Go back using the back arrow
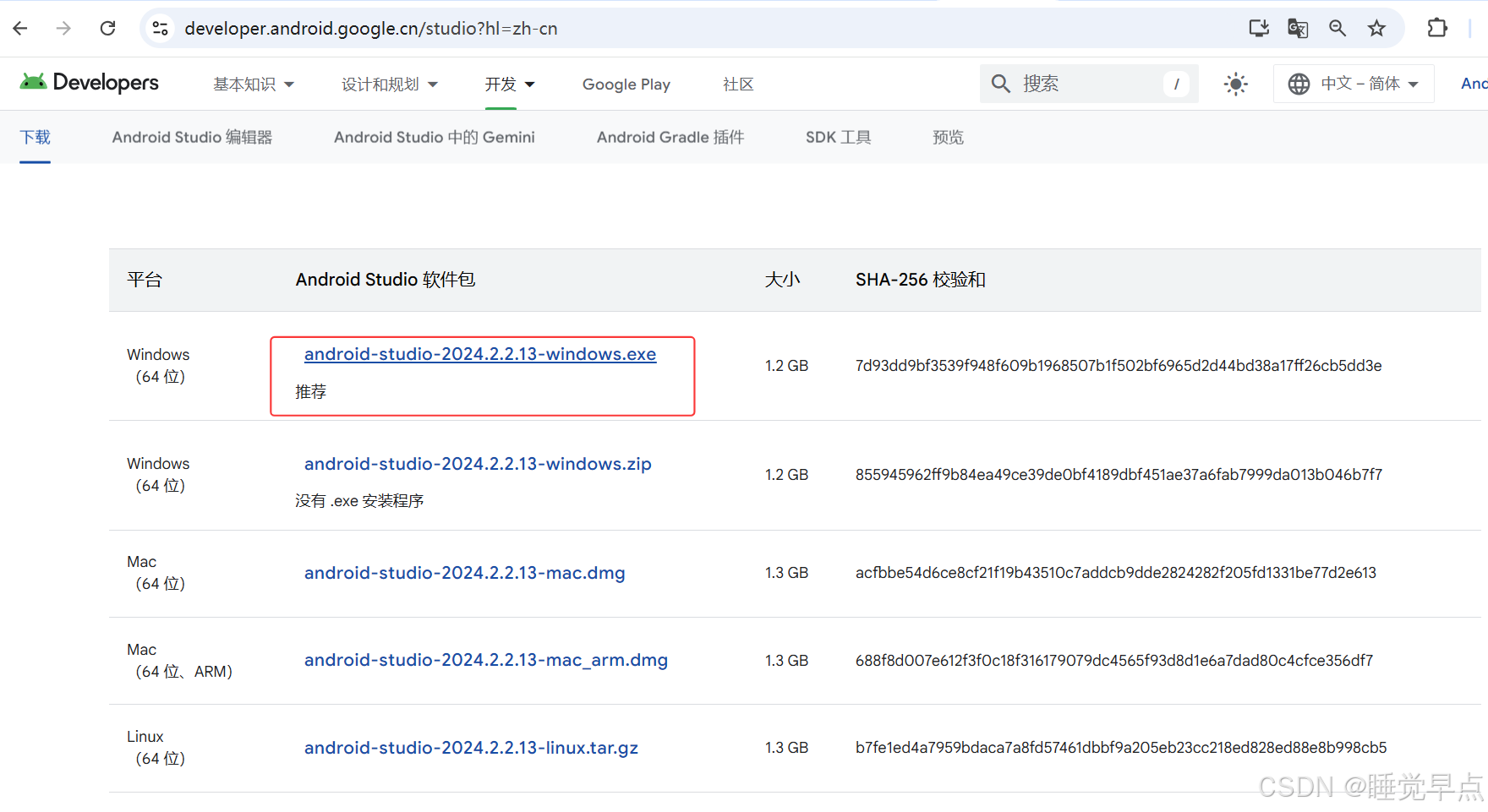This screenshot has height=812, width=1488. point(20,28)
